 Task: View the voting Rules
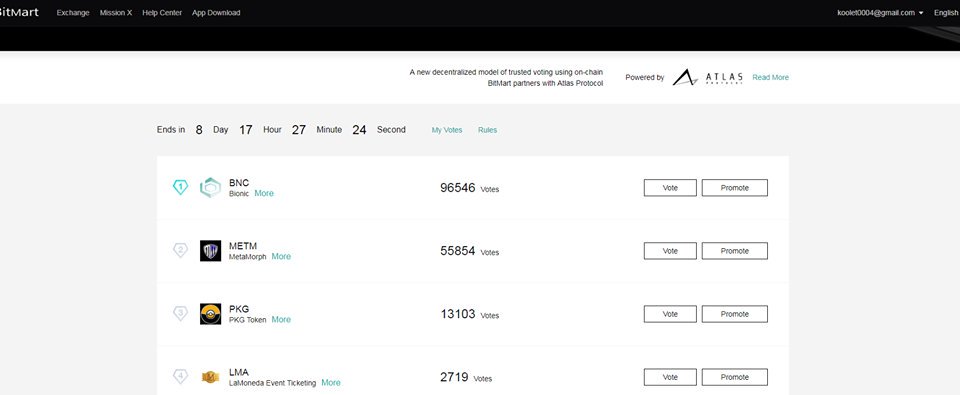[487, 130]
